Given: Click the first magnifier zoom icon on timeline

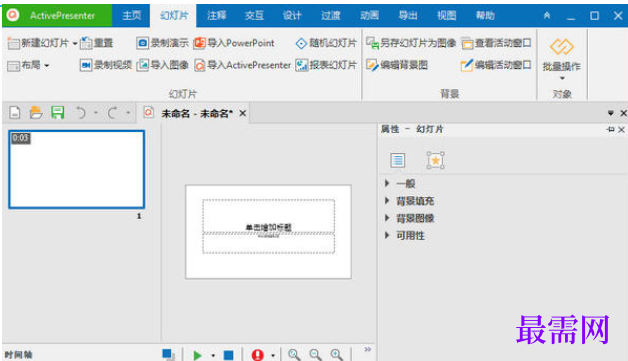Looking at the screenshot, I should click(x=294, y=354).
